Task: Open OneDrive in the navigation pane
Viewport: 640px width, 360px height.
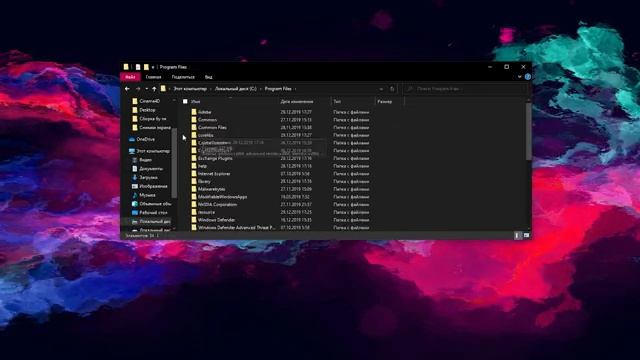Action: 146,139
